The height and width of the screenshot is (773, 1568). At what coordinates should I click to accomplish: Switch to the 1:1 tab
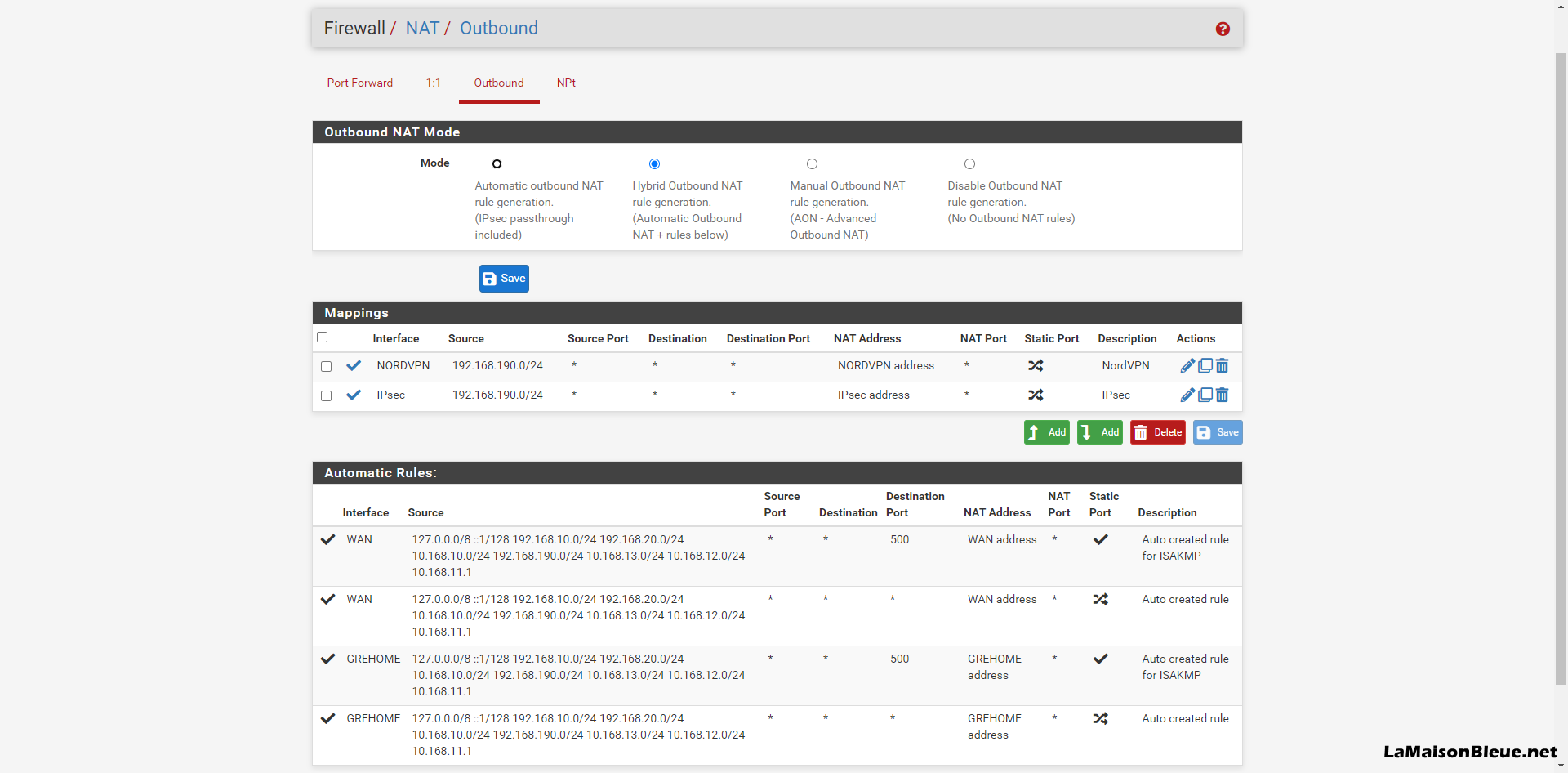(x=434, y=83)
